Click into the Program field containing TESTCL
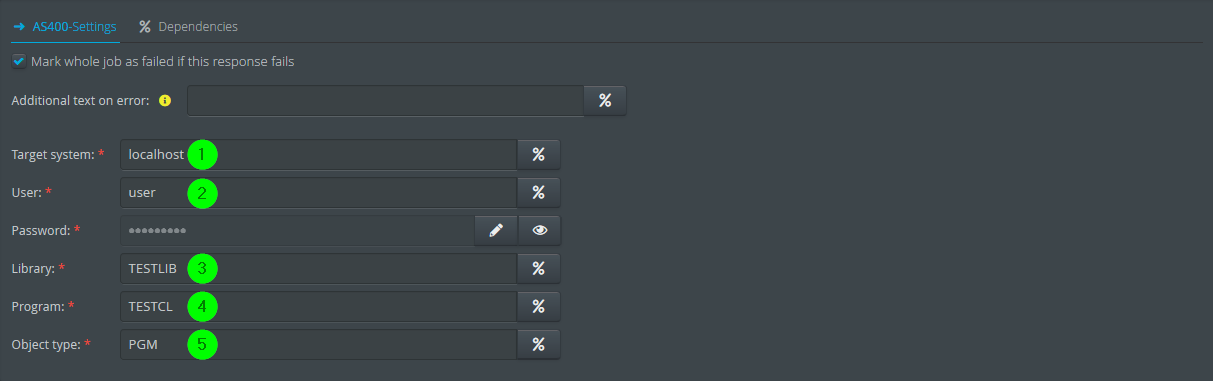The width and height of the screenshot is (1213, 381). pyautogui.click(x=319, y=307)
